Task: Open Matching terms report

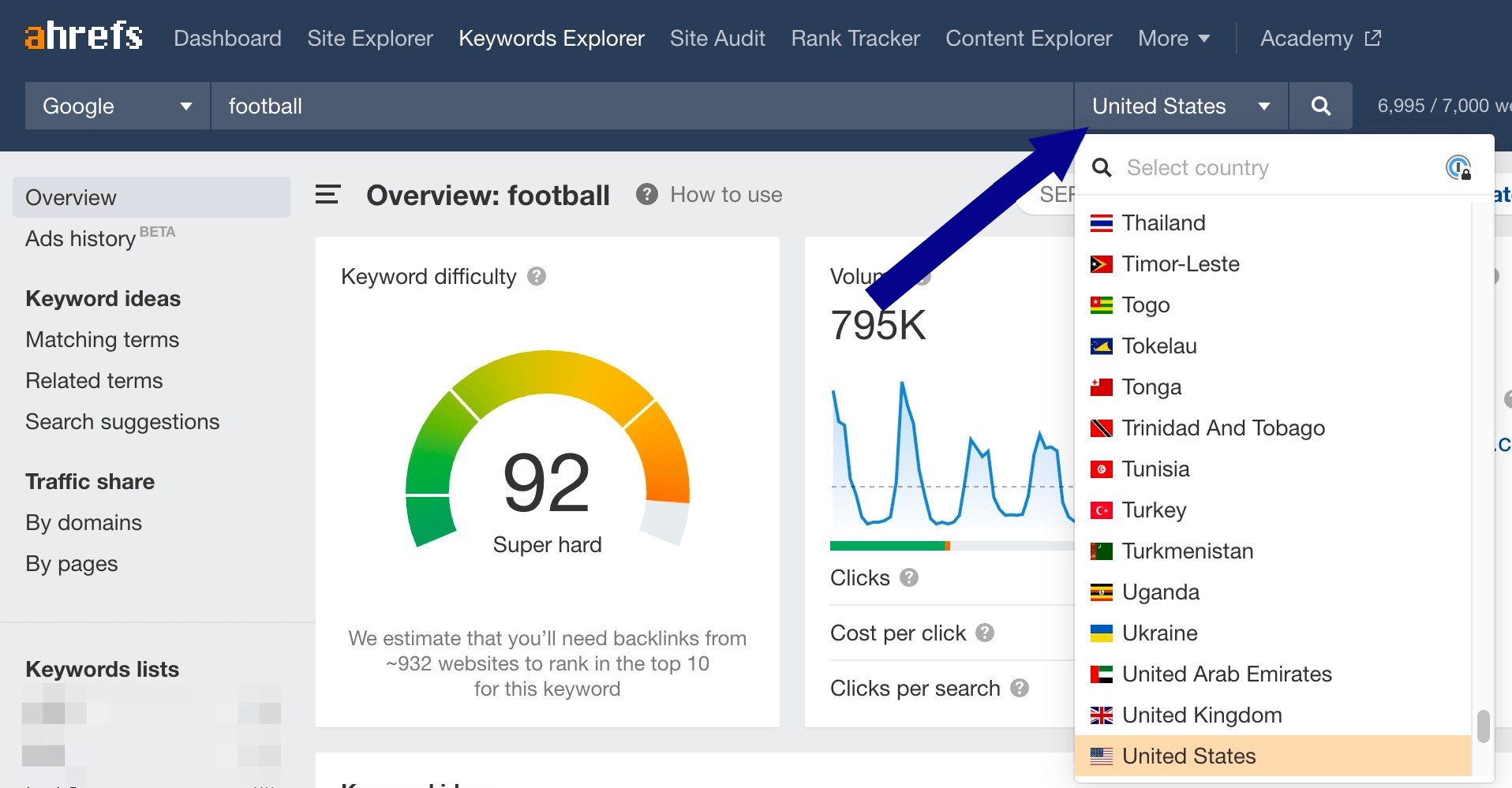Action: coord(103,339)
